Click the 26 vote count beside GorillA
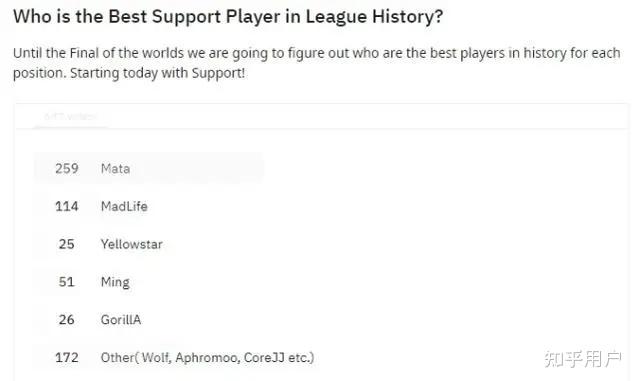Image resolution: width=640 pixels, height=381 pixels. tap(67, 320)
